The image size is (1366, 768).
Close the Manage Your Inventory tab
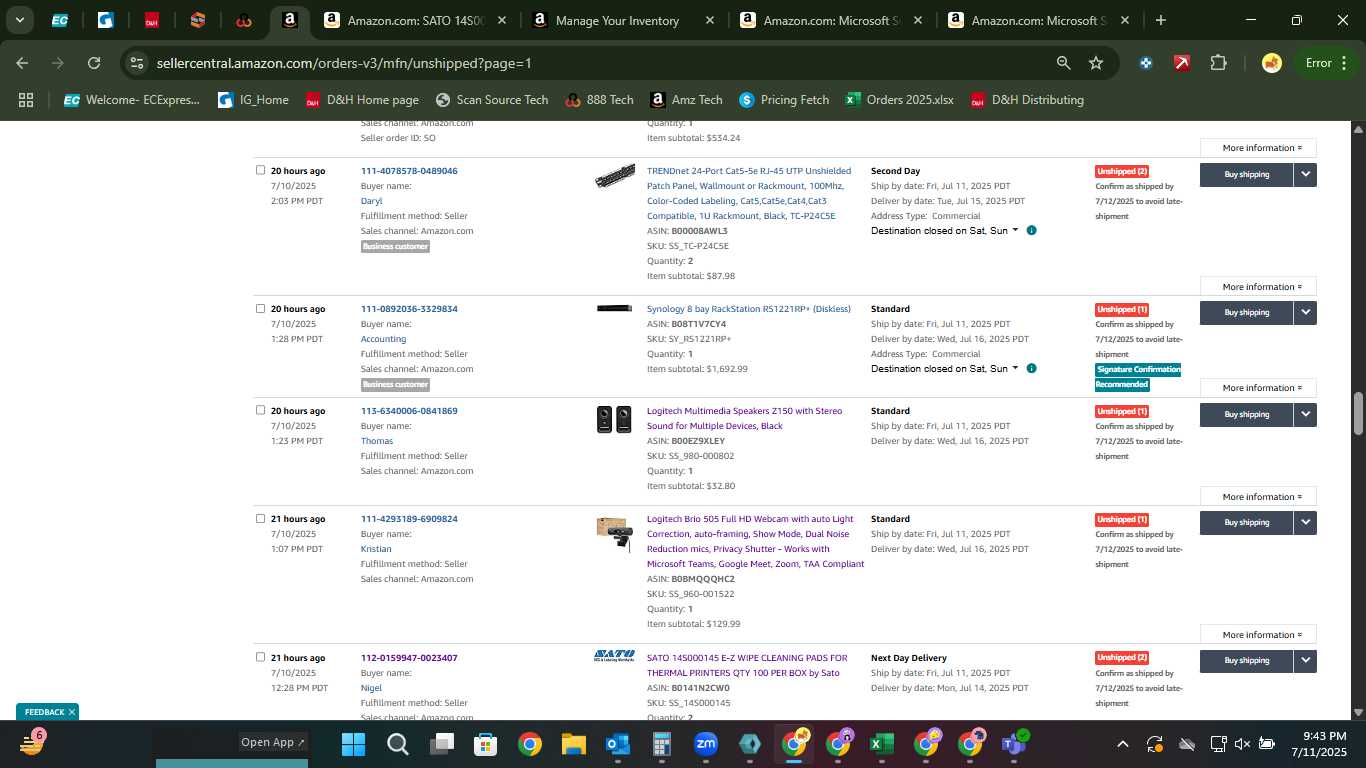pos(710,20)
